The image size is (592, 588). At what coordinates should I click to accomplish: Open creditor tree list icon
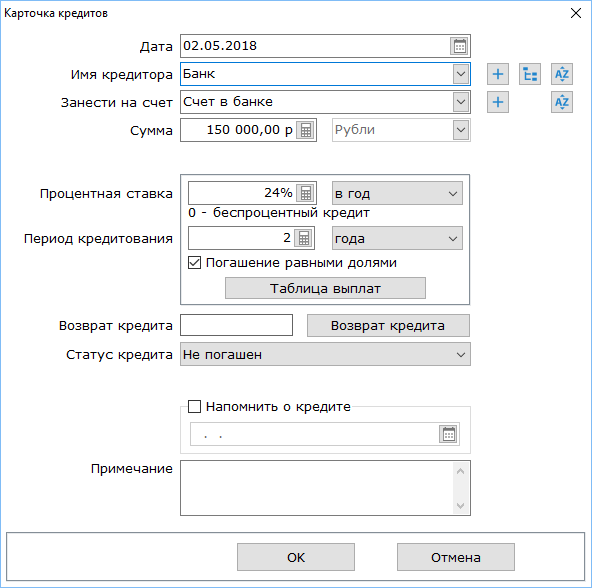click(x=530, y=74)
